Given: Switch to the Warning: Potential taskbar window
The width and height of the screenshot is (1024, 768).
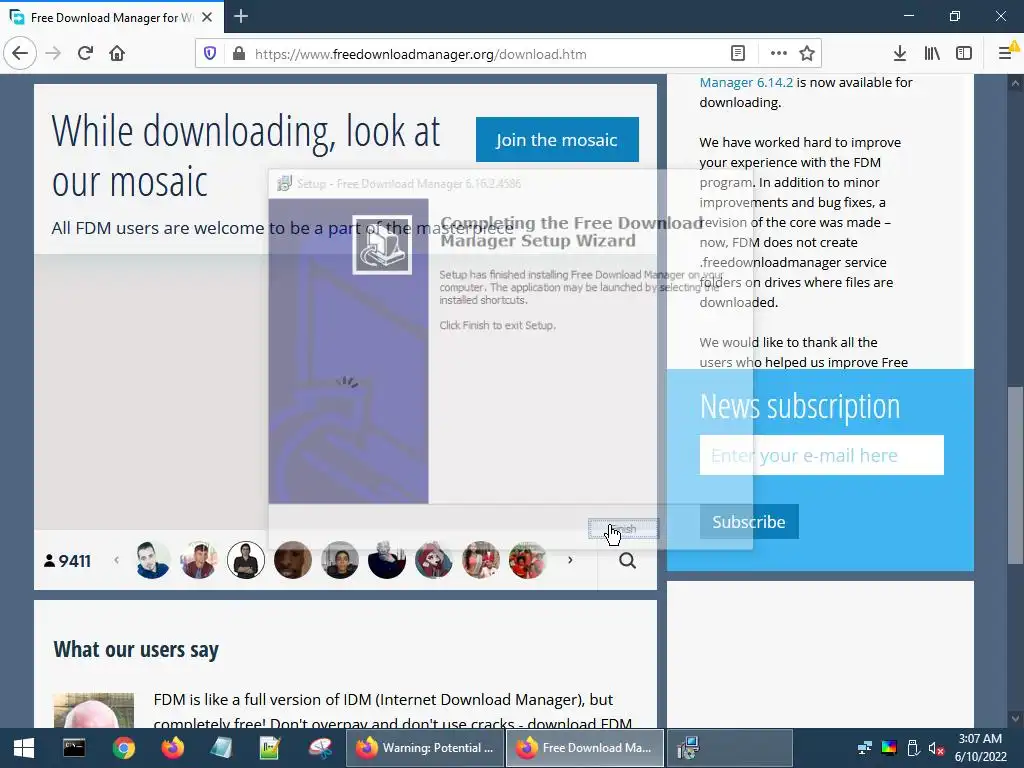Looking at the screenshot, I should [426, 748].
